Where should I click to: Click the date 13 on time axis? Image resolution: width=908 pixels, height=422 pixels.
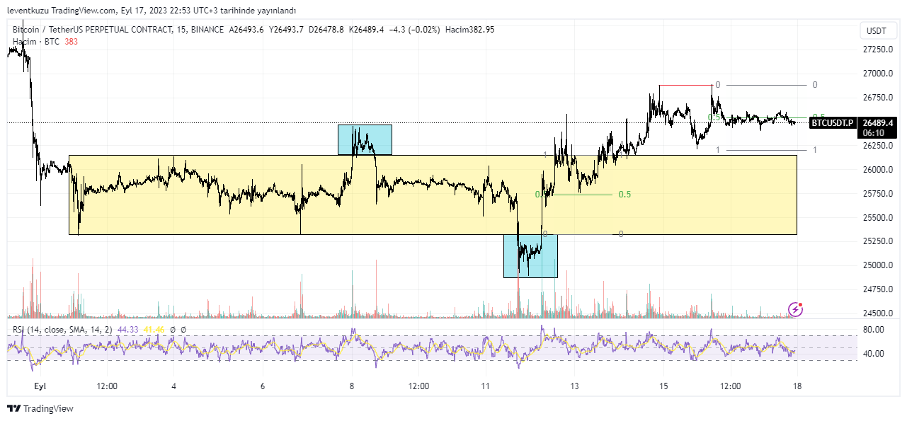pos(575,385)
